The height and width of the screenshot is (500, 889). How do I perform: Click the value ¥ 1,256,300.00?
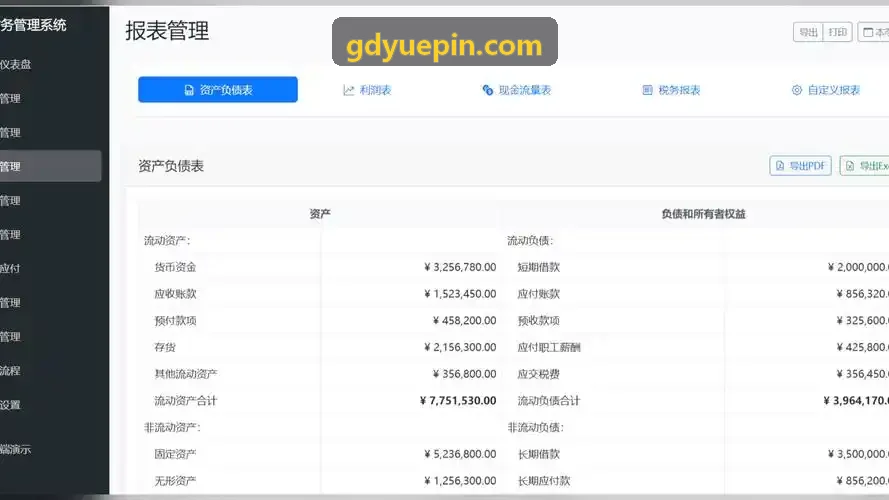(460, 480)
